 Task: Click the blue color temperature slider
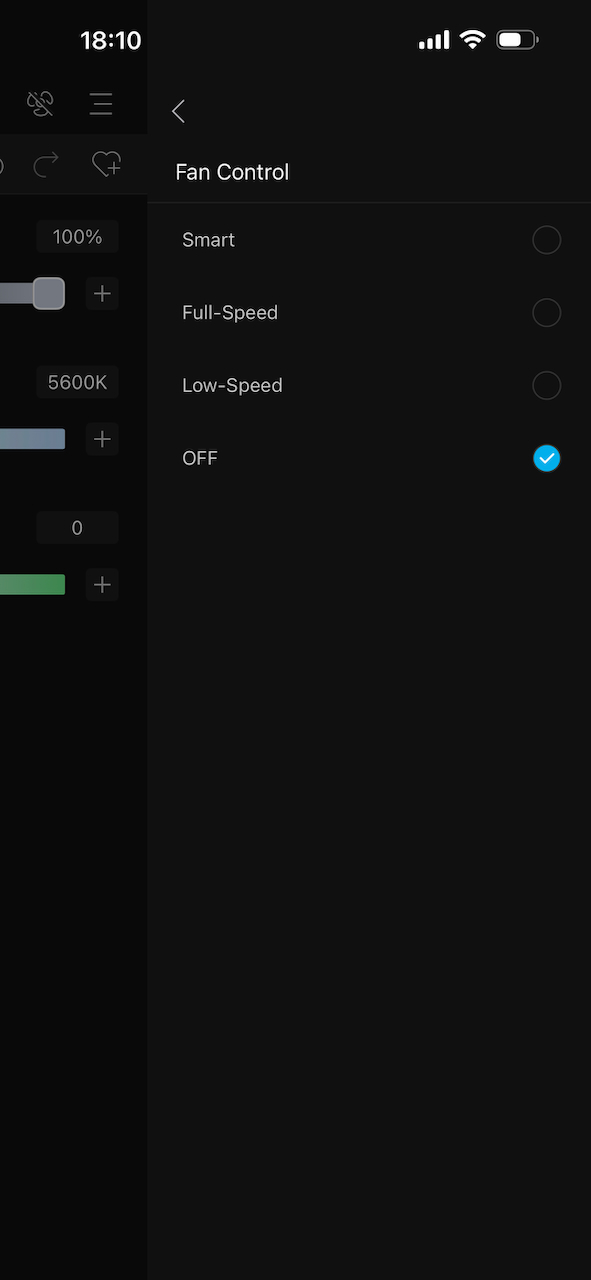click(30, 438)
